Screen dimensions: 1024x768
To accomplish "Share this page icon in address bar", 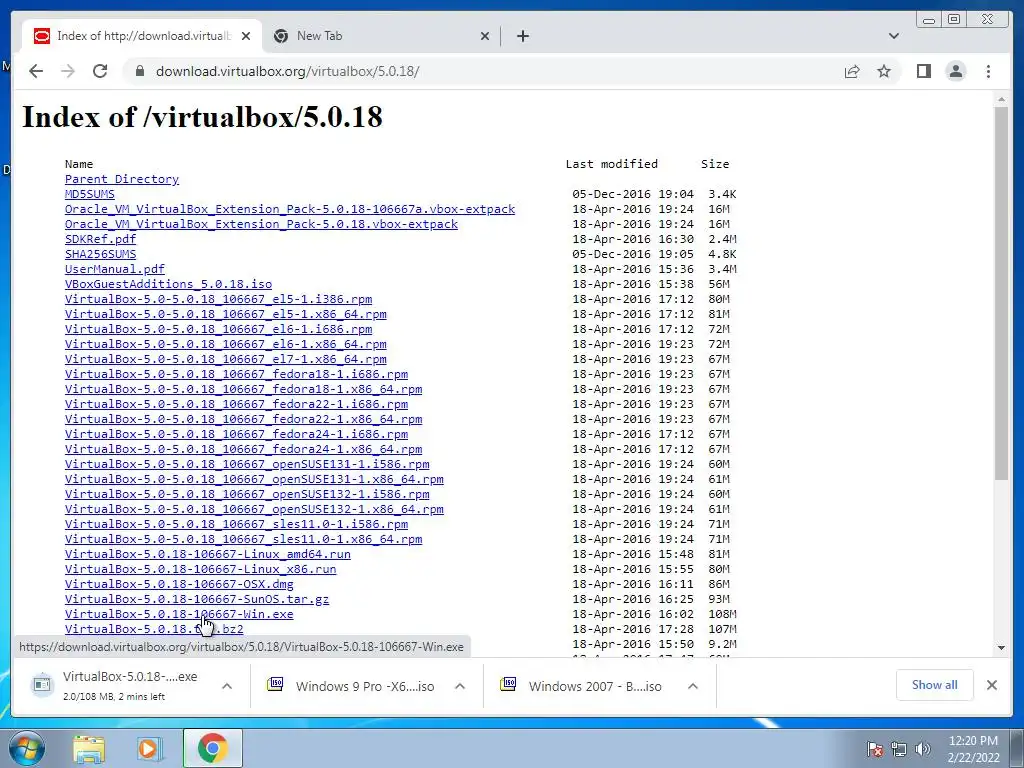I will tap(852, 71).
